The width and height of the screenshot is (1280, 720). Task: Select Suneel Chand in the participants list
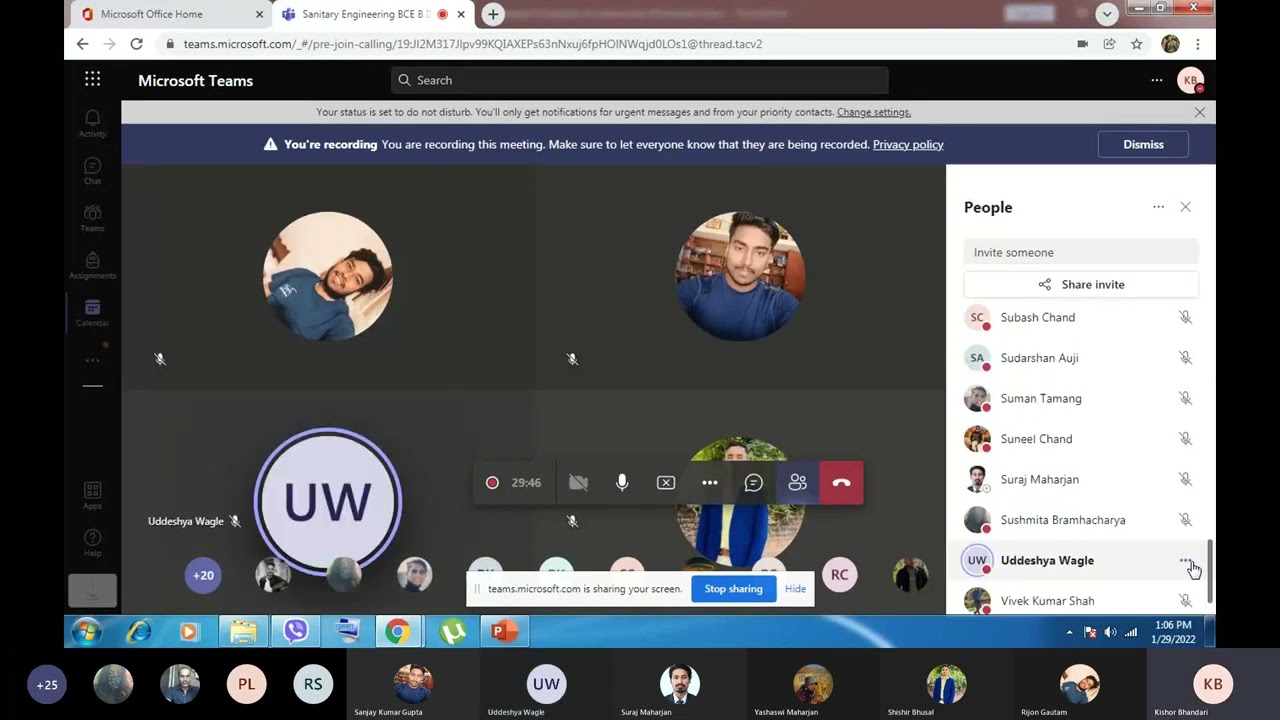click(1078, 439)
